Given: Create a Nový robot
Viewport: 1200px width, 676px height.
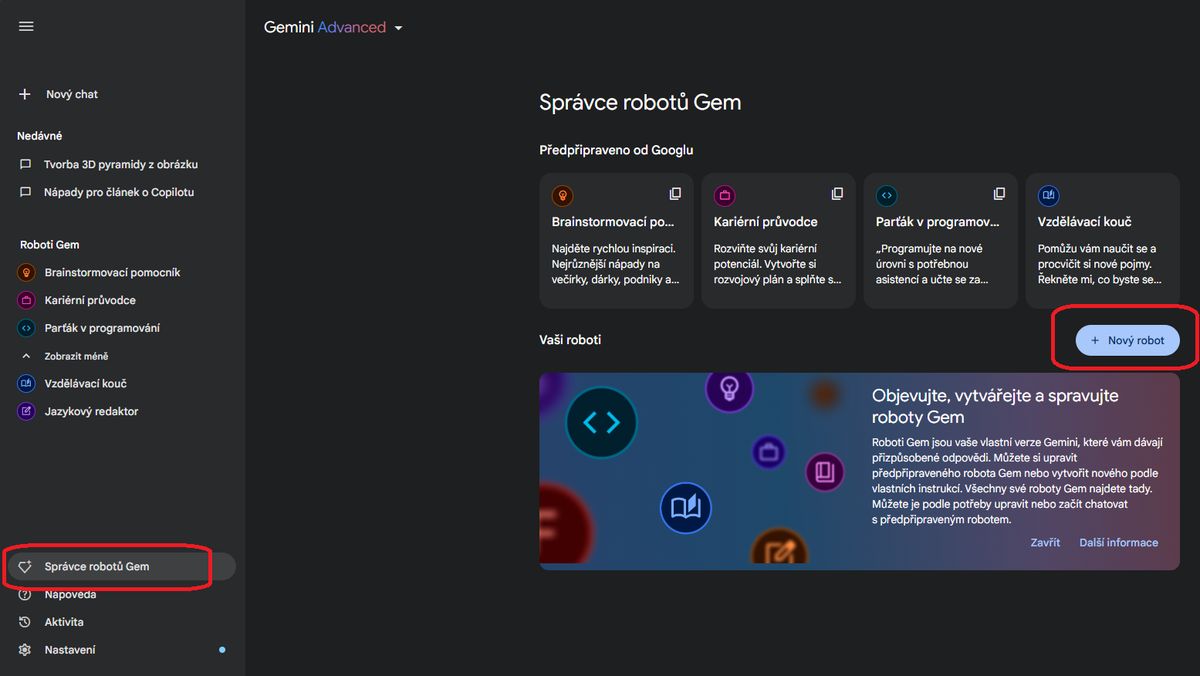Looking at the screenshot, I should (x=1127, y=340).
